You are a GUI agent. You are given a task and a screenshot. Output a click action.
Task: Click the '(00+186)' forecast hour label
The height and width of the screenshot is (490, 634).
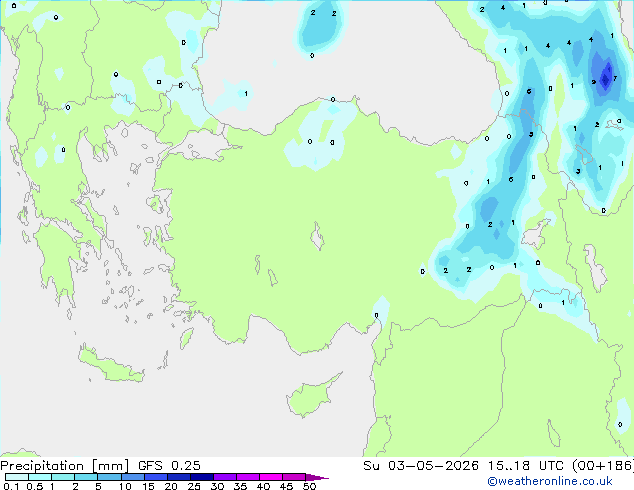pyautogui.click(x=603, y=466)
